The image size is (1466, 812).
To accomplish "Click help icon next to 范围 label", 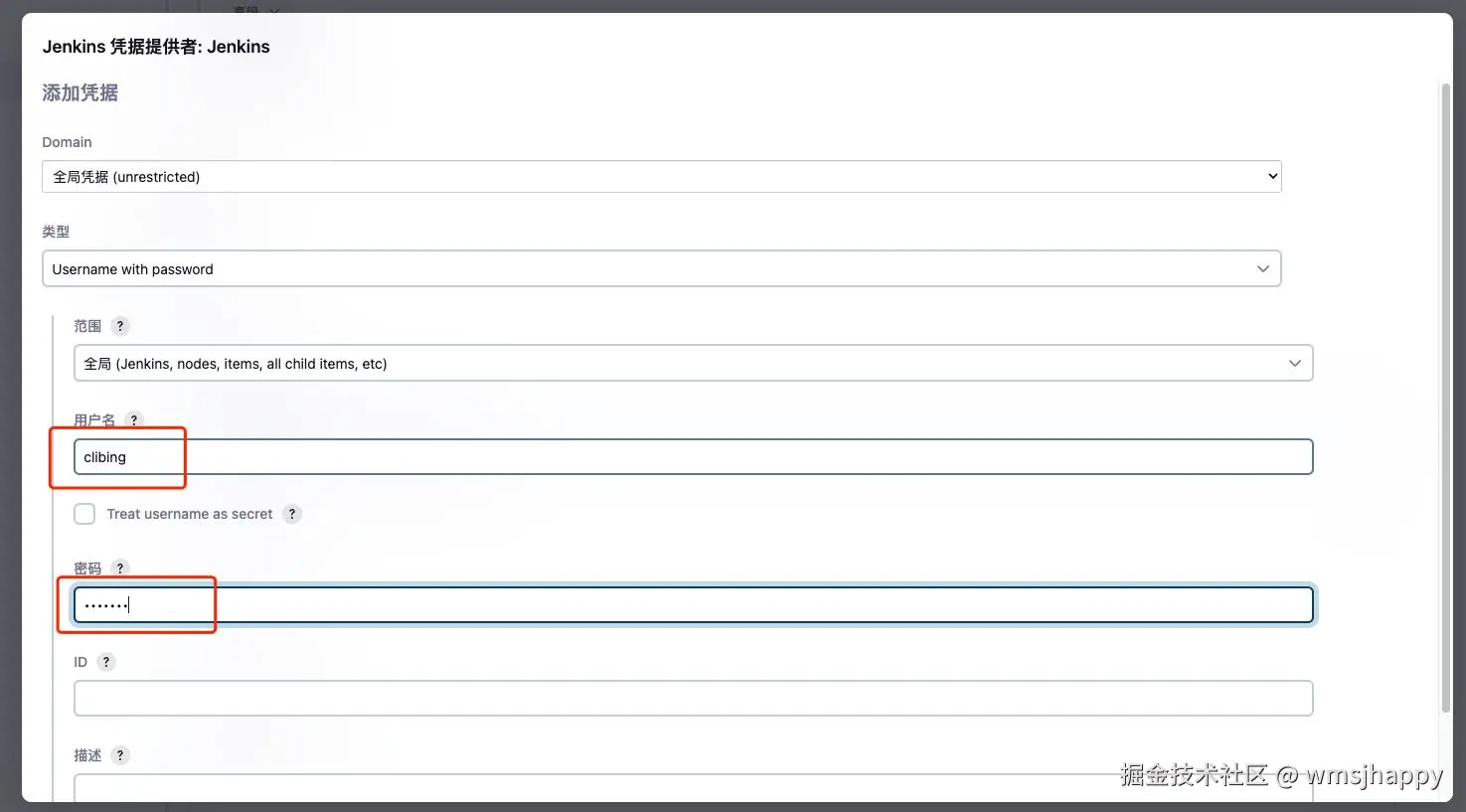I will tap(120, 326).
